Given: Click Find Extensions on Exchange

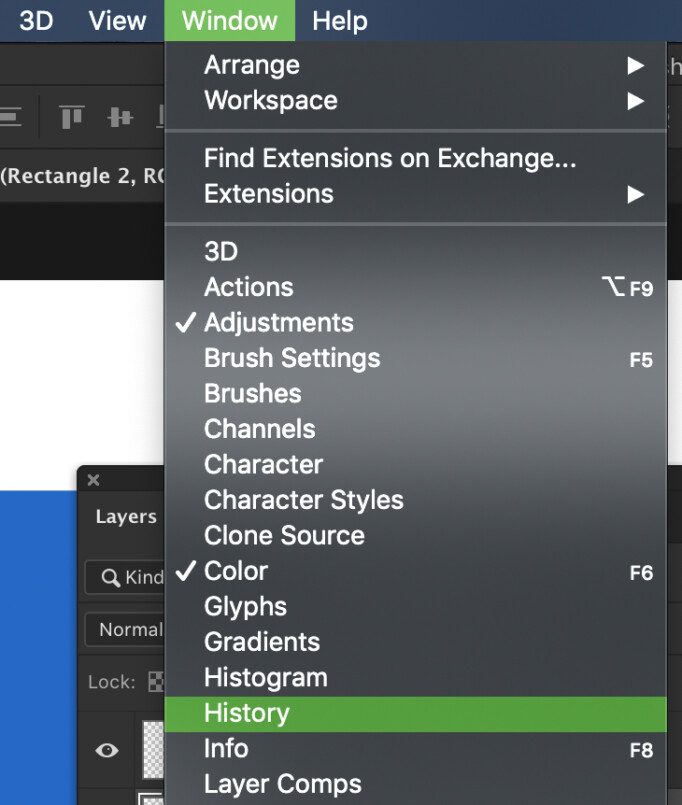Looking at the screenshot, I should [389, 158].
